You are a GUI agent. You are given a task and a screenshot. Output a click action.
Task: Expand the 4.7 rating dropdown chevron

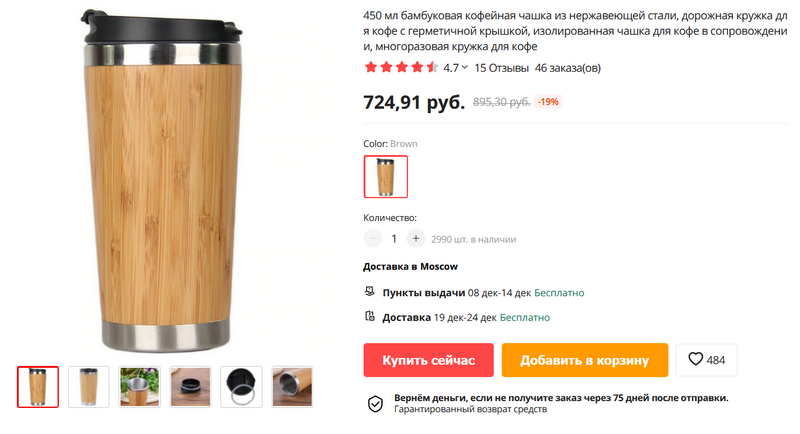pyautogui.click(x=465, y=67)
